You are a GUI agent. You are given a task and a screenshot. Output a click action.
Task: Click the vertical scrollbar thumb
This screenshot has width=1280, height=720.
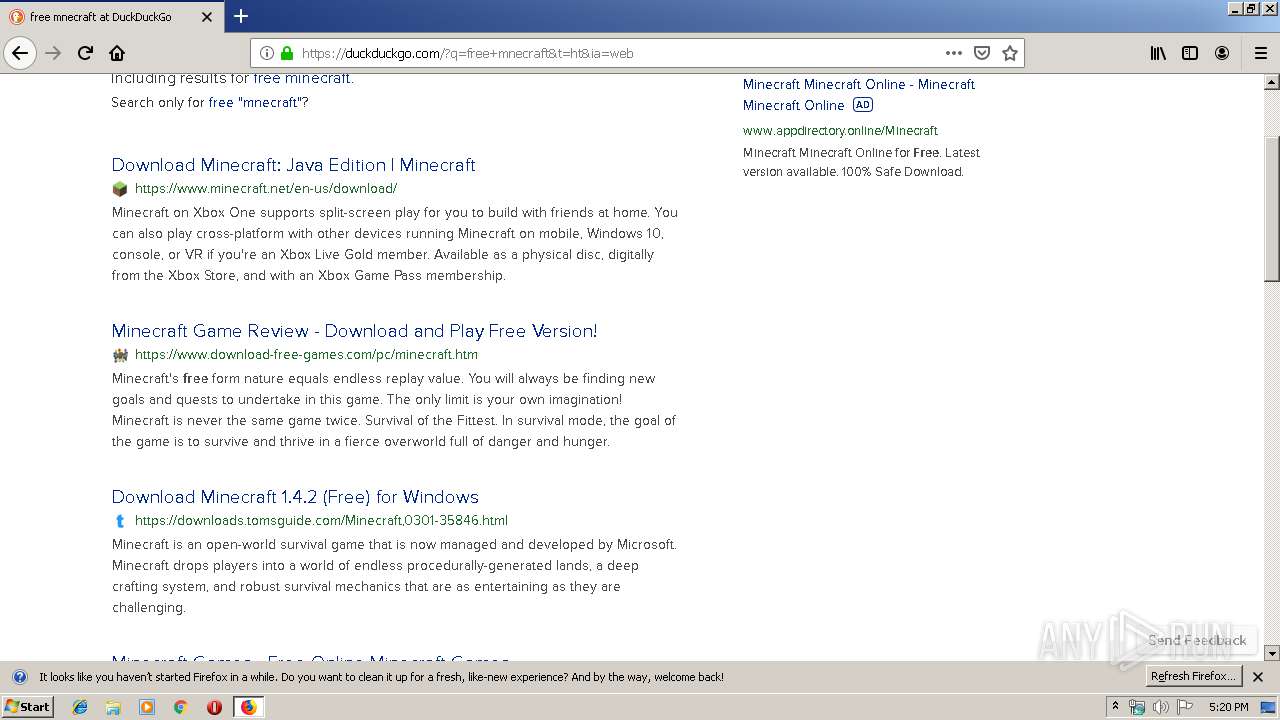click(1272, 208)
